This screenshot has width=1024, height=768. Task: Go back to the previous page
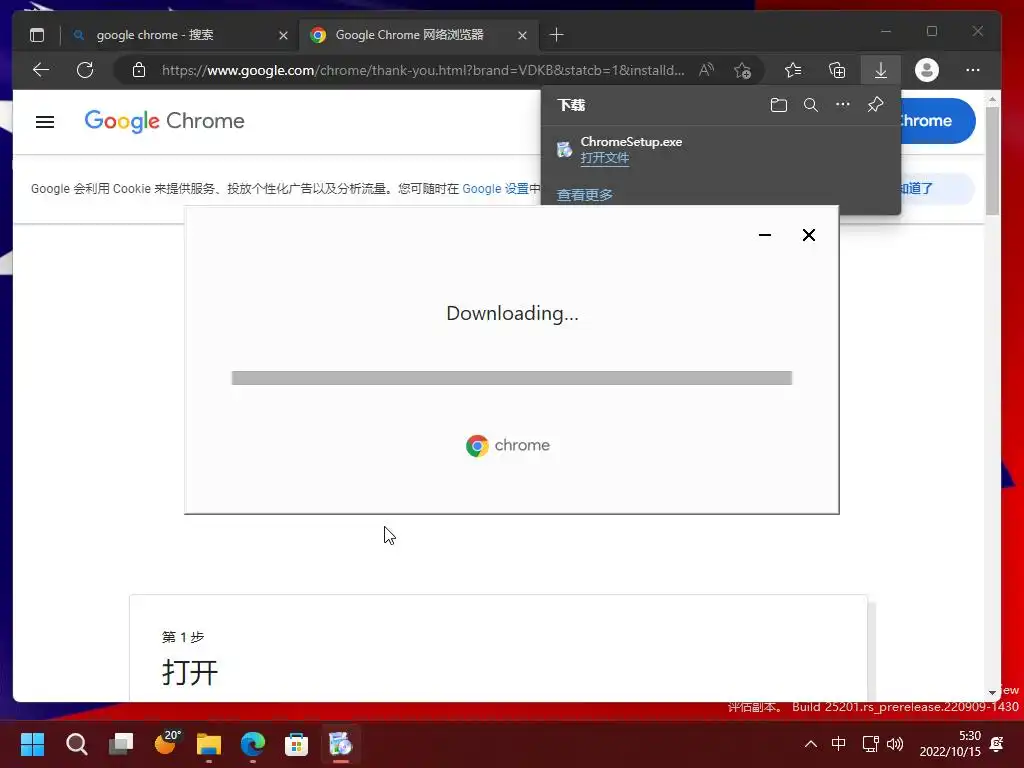[x=41, y=70]
